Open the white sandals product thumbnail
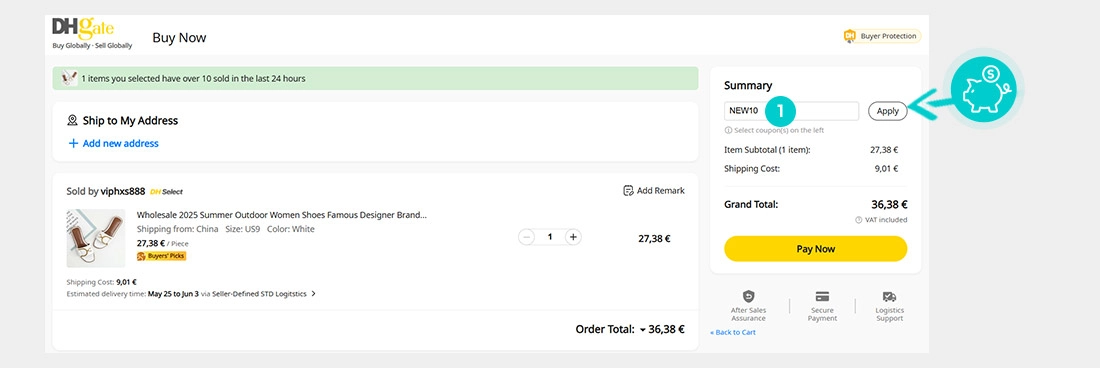This screenshot has height=368, width=1100. point(95,238)
